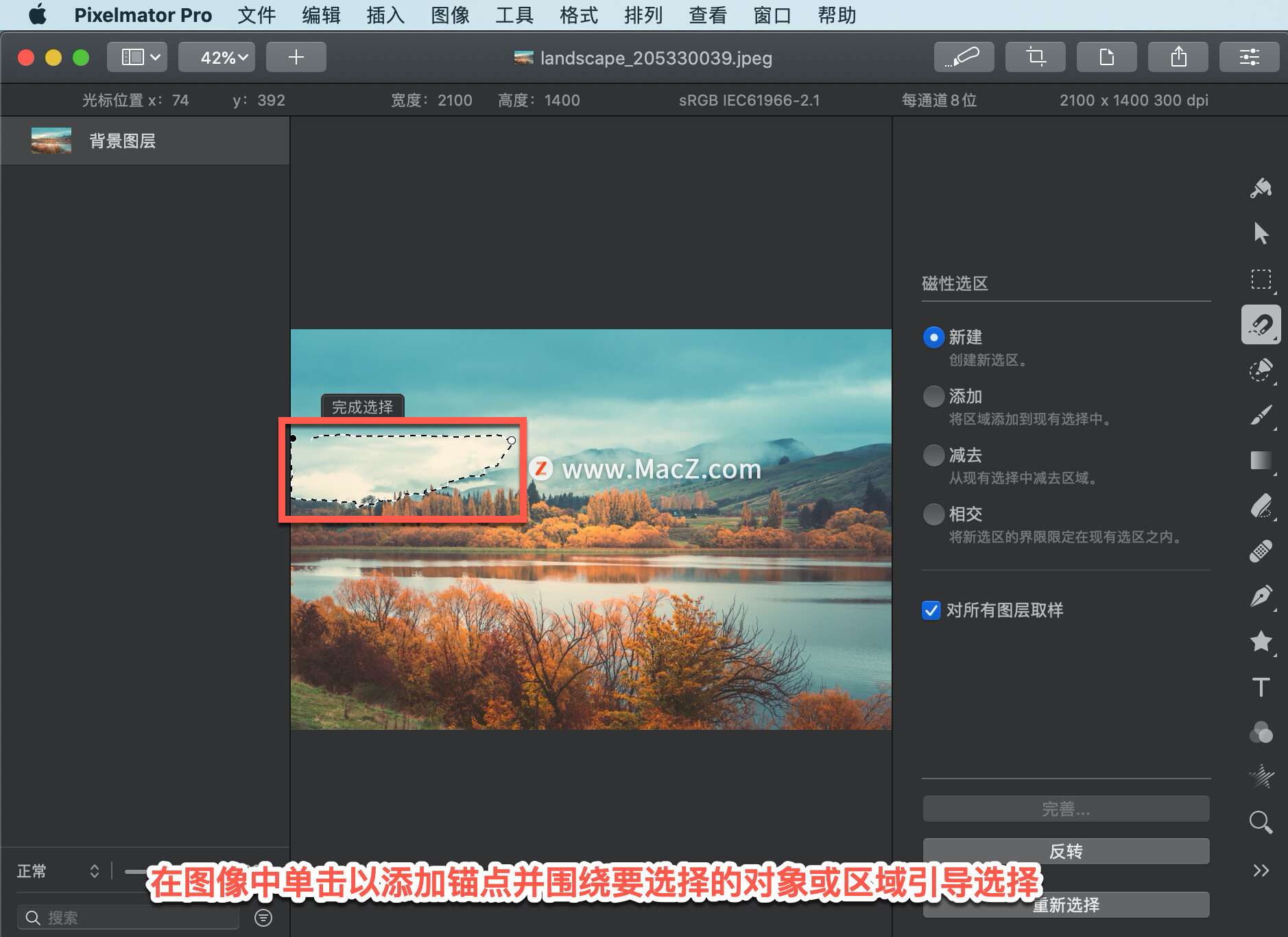
Task: Open the 图像 menu
Action: coord(450,14)
